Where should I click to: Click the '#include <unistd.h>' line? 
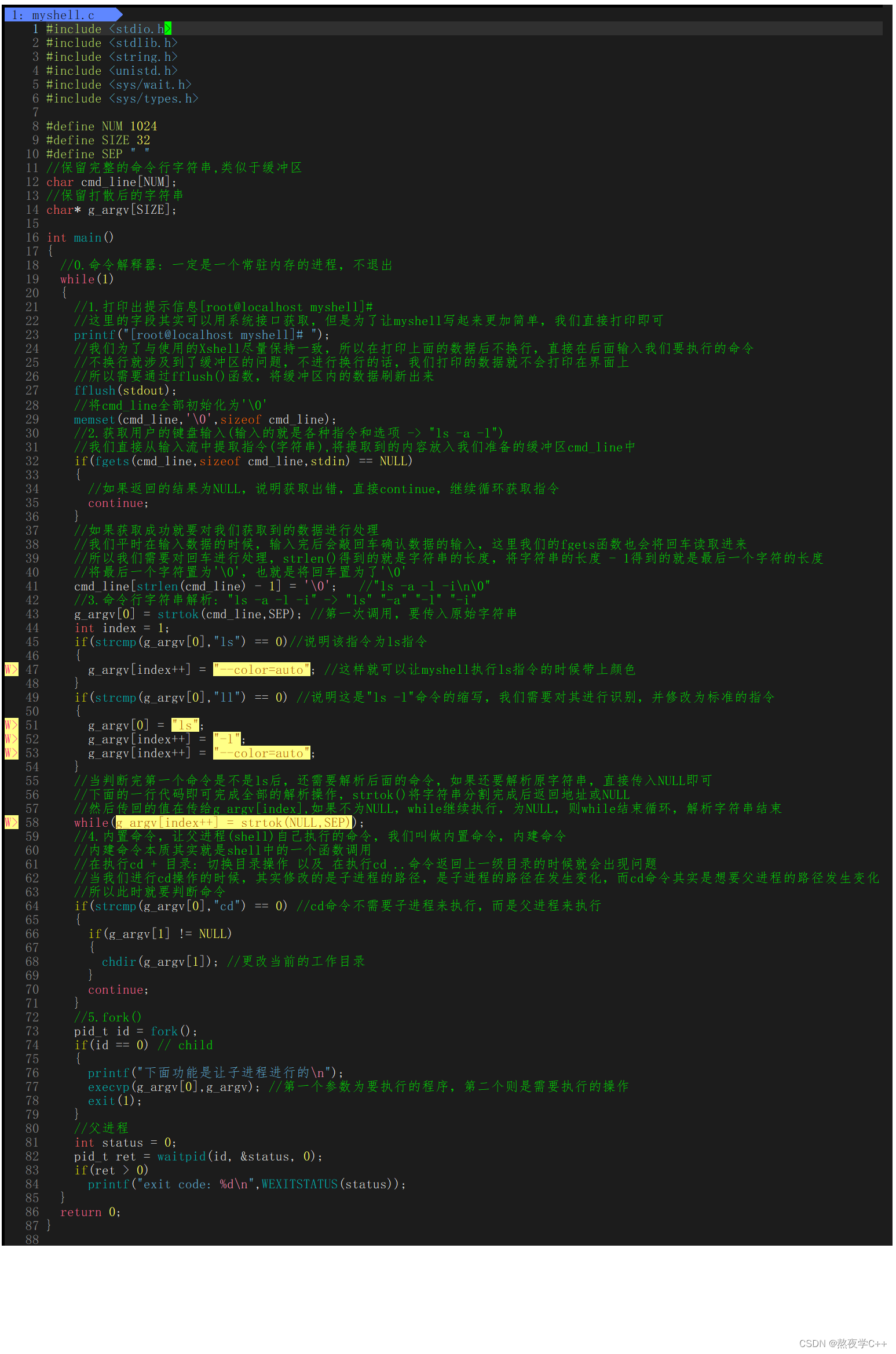(x=112, y=71)
